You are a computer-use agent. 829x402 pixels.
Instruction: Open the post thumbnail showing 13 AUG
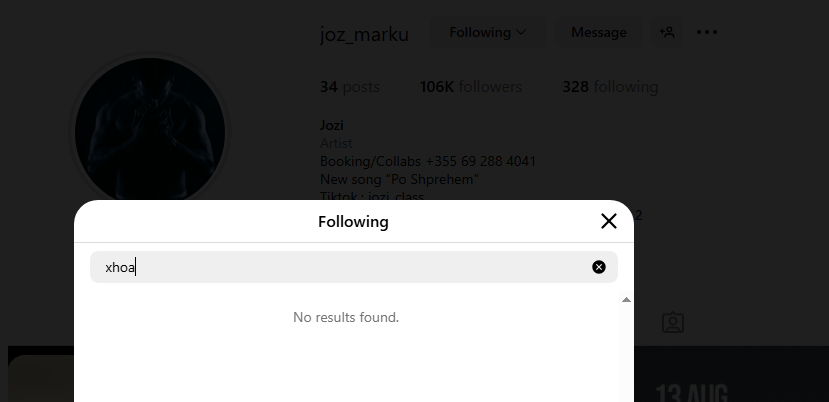pyautogui.click(x=731, y=374)
